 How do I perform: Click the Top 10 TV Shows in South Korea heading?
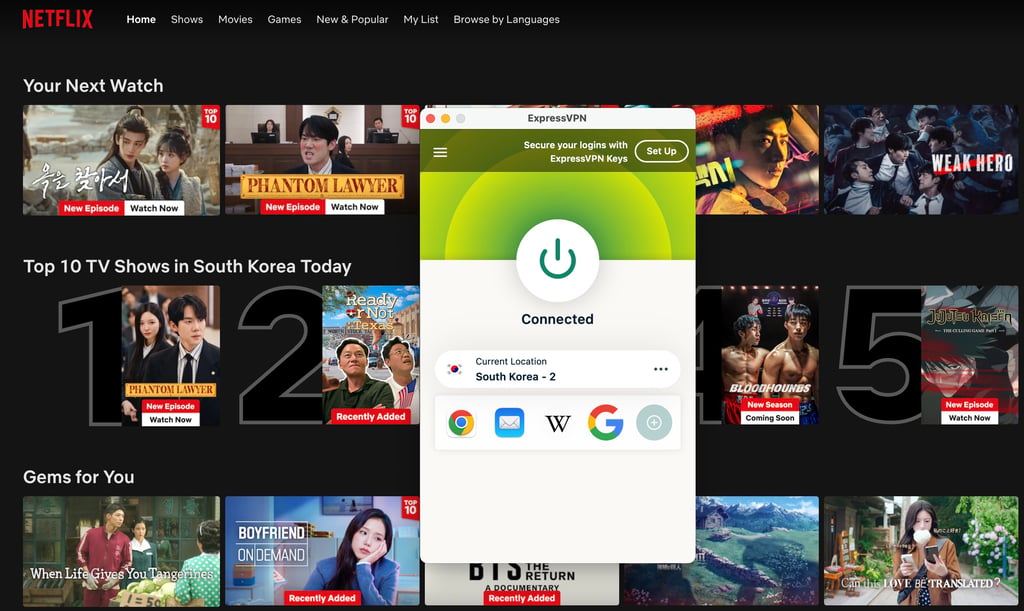pyautogui.click(x=187, y=266)
